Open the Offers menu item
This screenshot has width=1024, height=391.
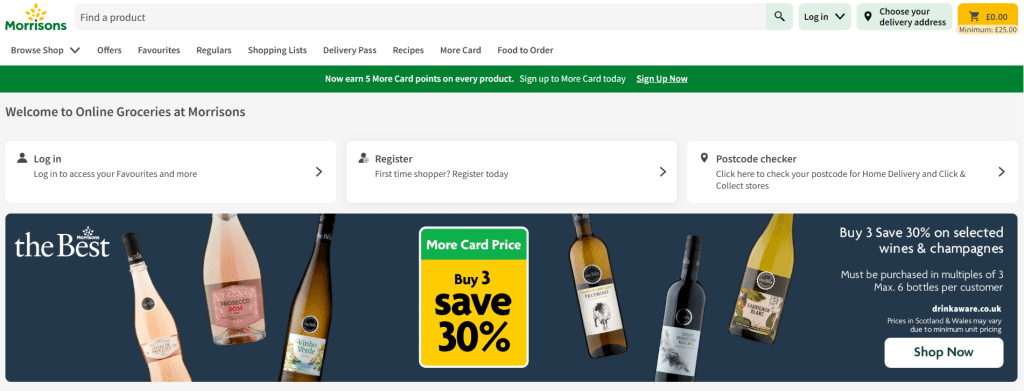click(109, 50)
